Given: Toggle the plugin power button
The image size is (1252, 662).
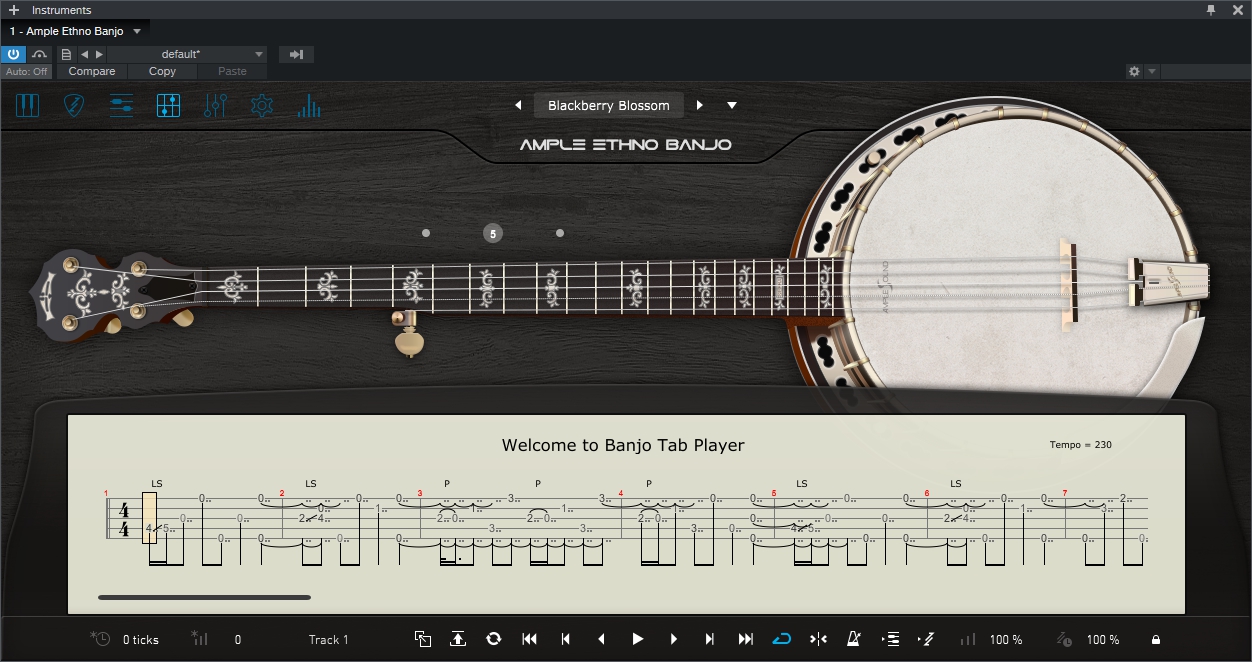Looking at the screenshot, I should pos(14,54).
